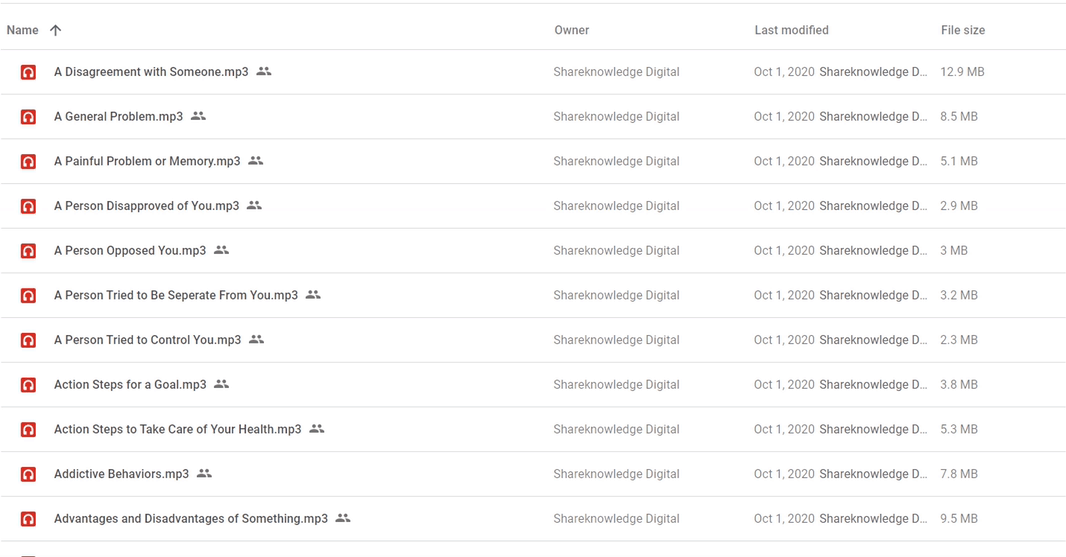Click the Owner column header

(x=571, y=30)
